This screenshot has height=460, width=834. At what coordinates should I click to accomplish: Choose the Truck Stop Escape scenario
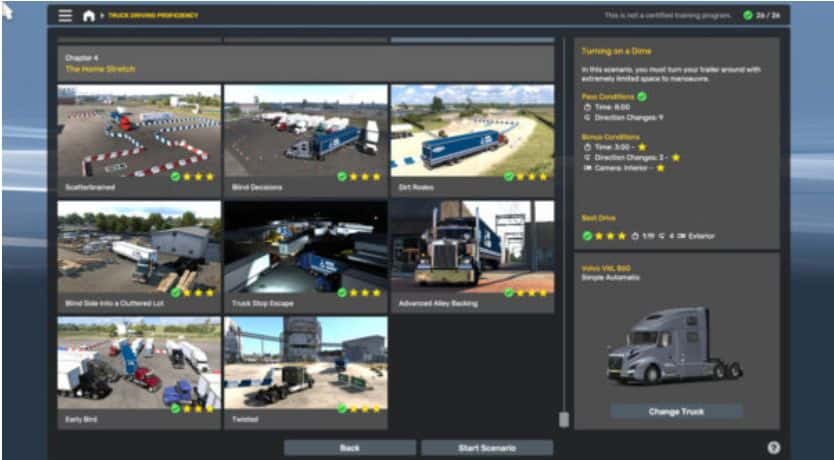click(305, 248)
